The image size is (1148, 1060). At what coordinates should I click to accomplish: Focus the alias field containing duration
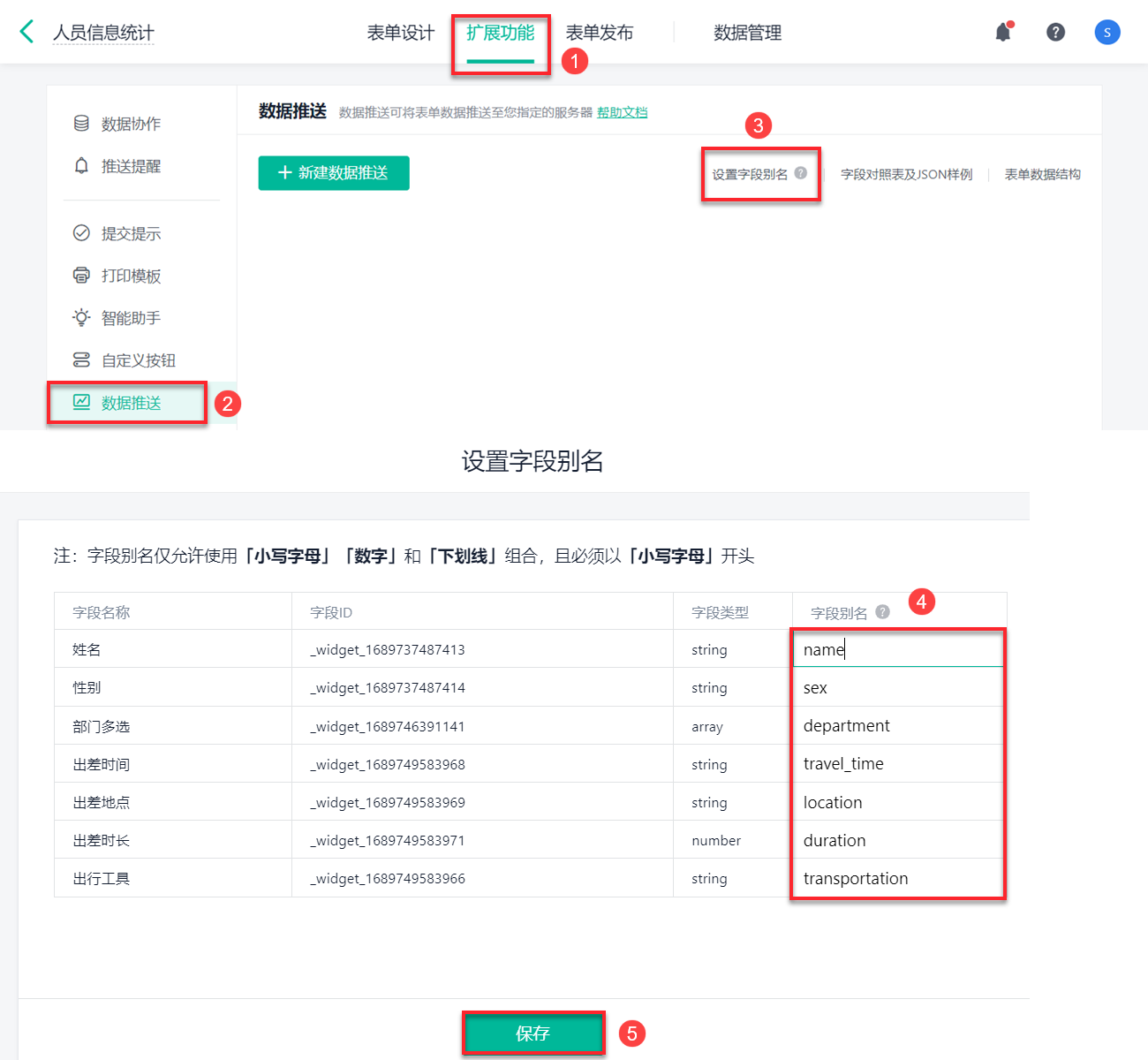(898, 840)
